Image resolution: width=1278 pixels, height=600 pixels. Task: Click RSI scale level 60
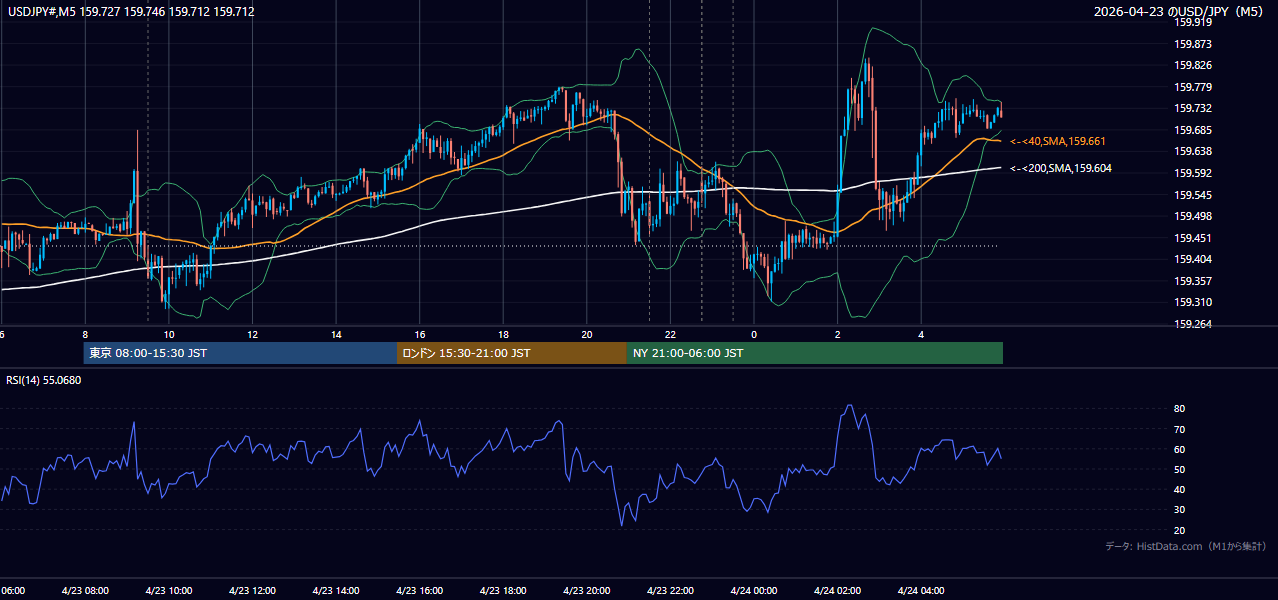tap(1180, 449)
